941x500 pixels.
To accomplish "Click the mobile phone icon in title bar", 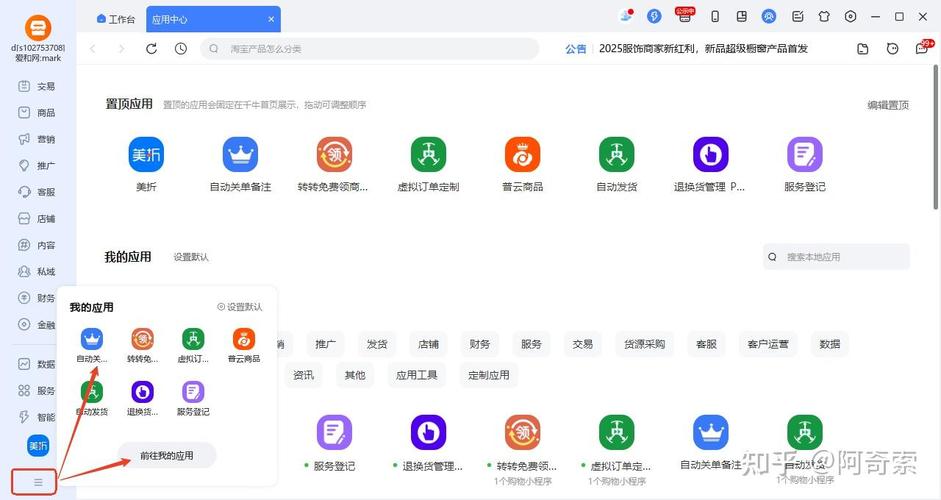I will pos(715,17).
